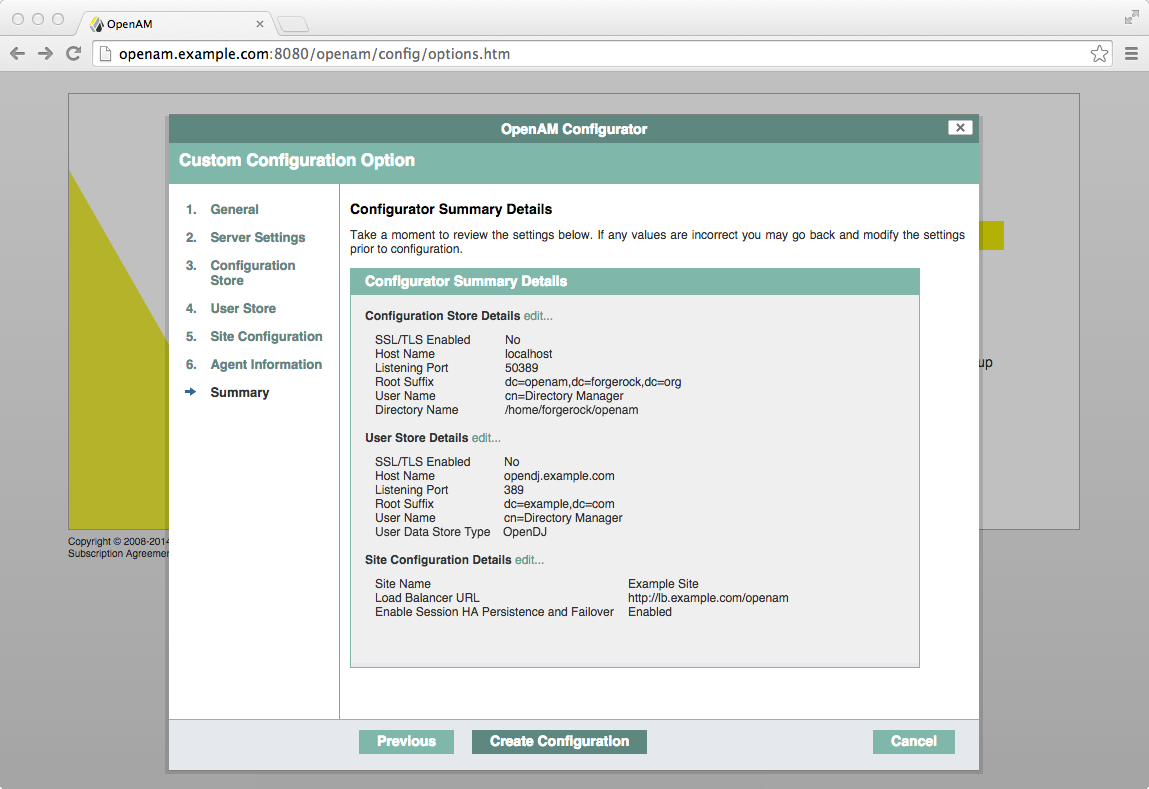Click the macOS red close window button
Viewport: 1149px width, 789px height.
[x=18, y=19]
